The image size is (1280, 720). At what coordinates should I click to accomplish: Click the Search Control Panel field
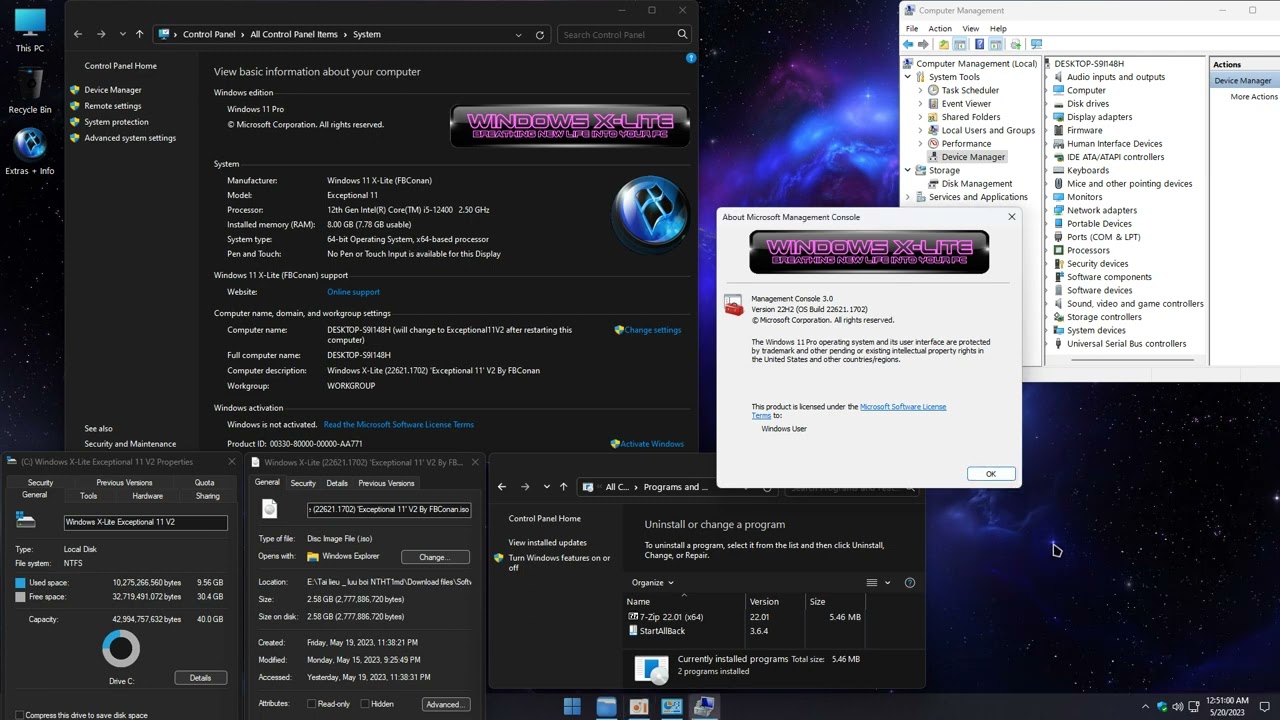point(625,34)
